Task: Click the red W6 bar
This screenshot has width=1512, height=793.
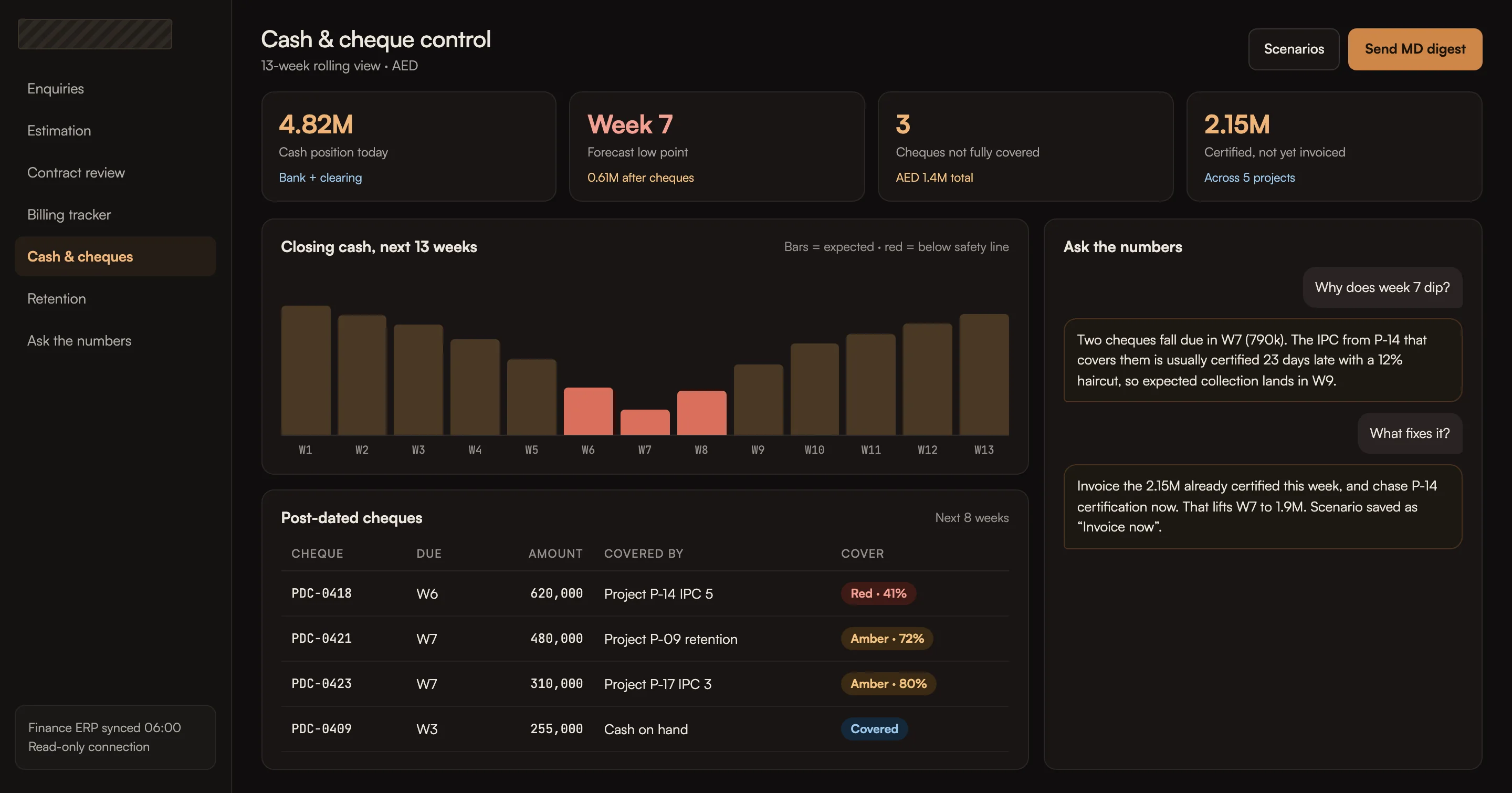Action: click(x=588, y=411)
